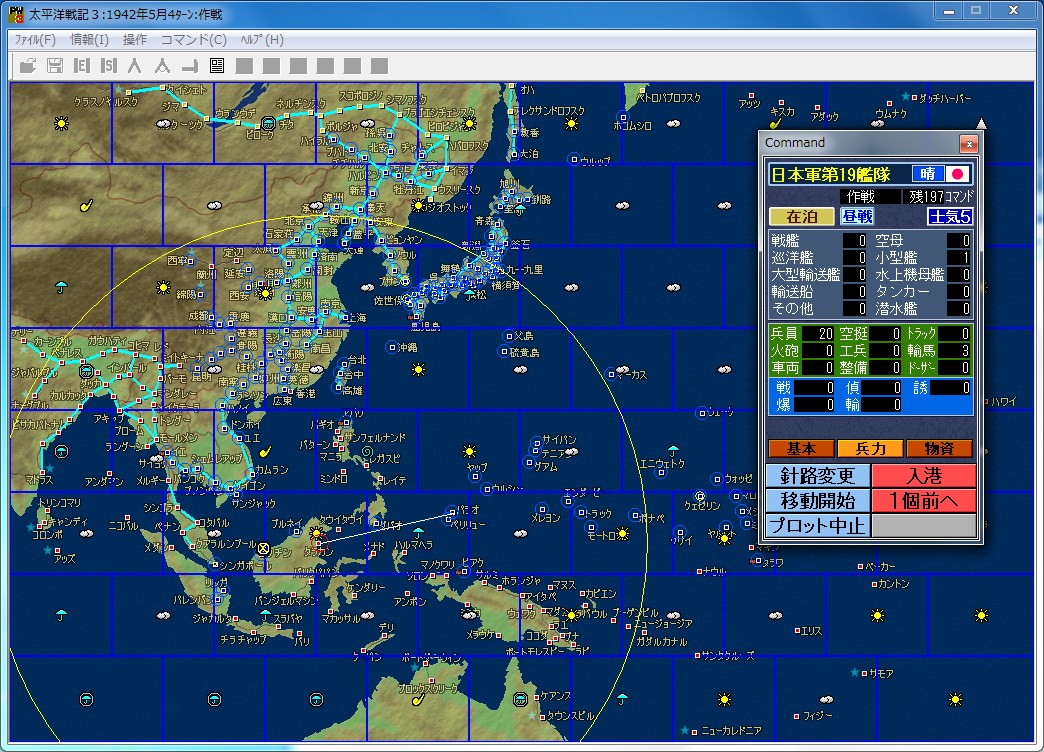Click the sun weather icon near クラスノヤルスク
This screenshot has height=752, width=1044.
pyautogui.click(x=61, y=123)
